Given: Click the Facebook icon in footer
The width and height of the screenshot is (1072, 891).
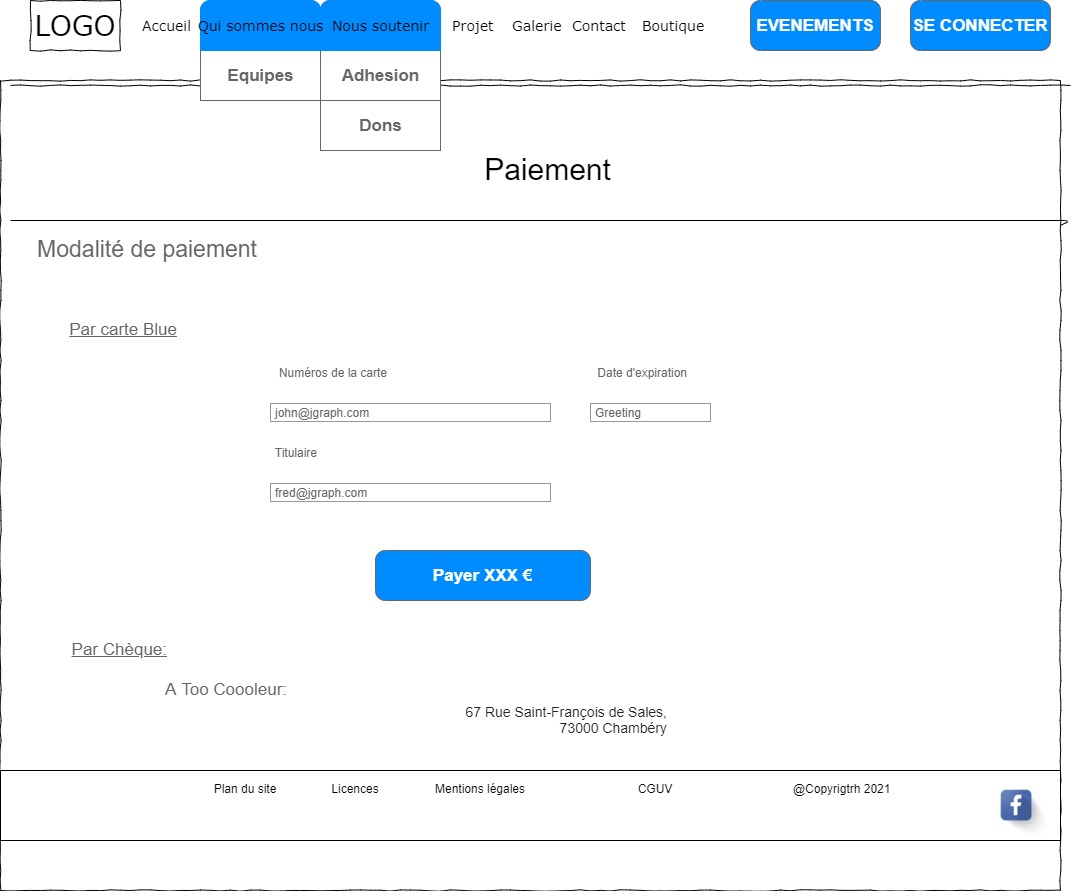Looking at the screenshot, I should [x=1015, y=805].
